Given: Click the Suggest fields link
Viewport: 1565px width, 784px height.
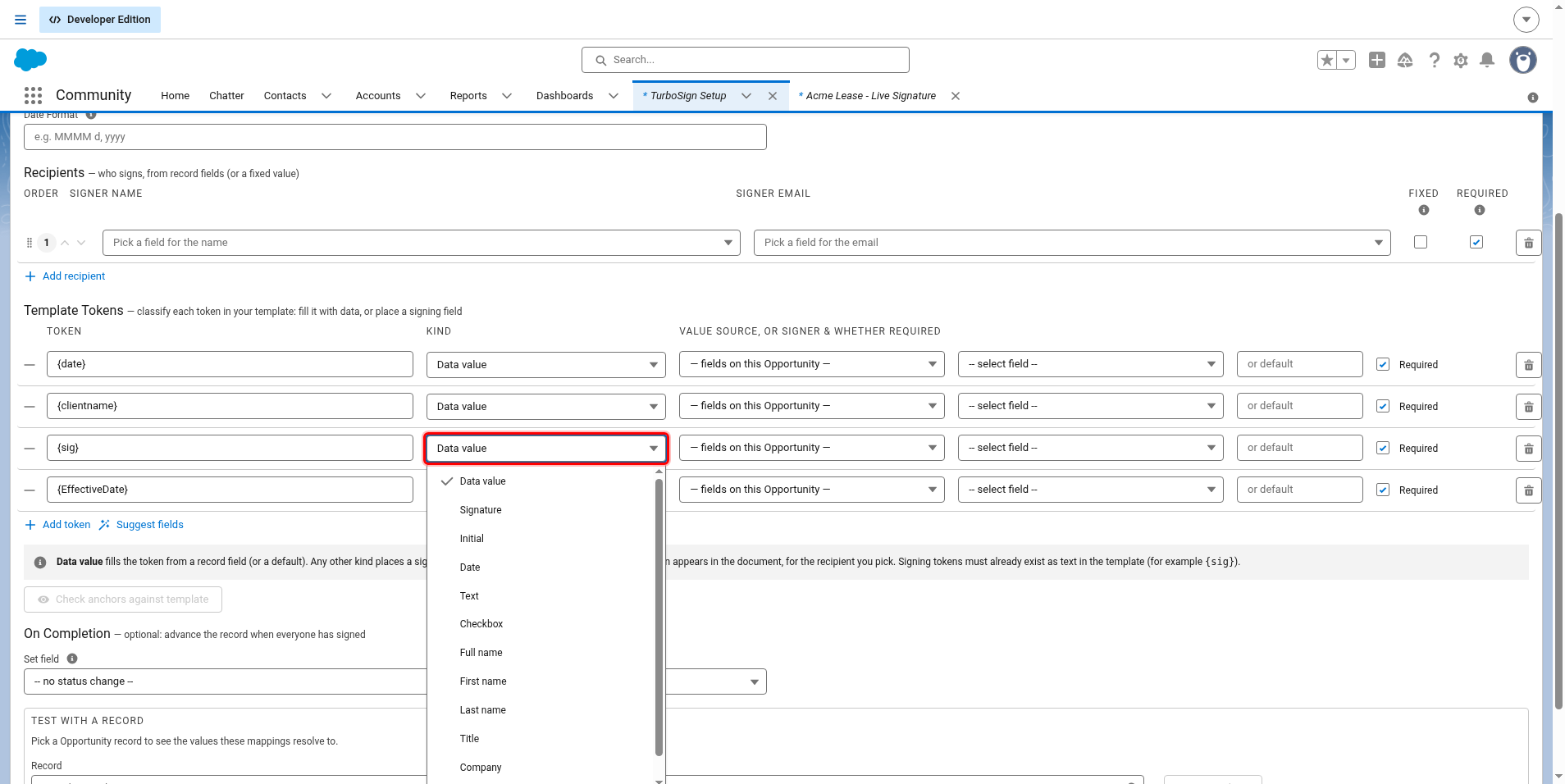Looking at the screenshot, I should (141, 525).
